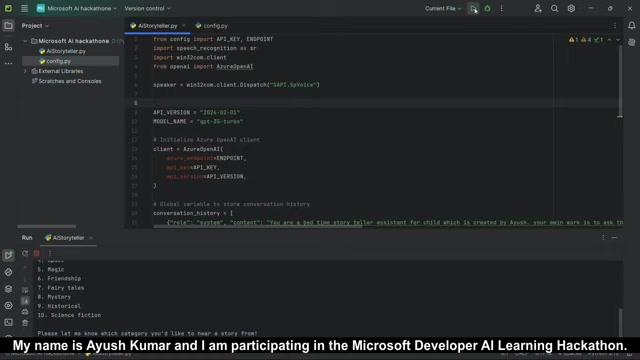Expand External Libraries node
Image resolution: width=640 pixels, height=360 pixels.
click(x=25, y=71)
